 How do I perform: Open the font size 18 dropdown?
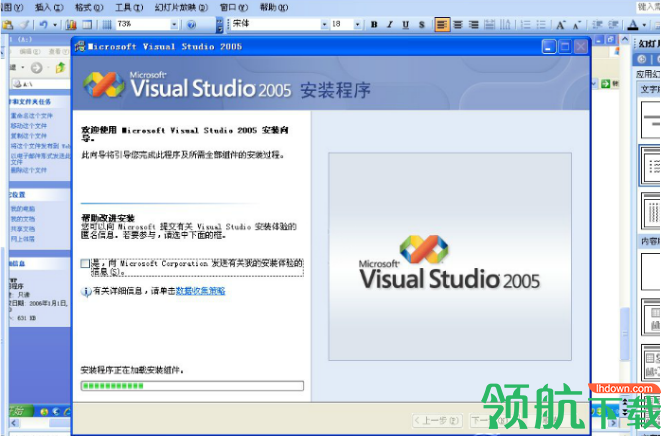pos(357,24)
